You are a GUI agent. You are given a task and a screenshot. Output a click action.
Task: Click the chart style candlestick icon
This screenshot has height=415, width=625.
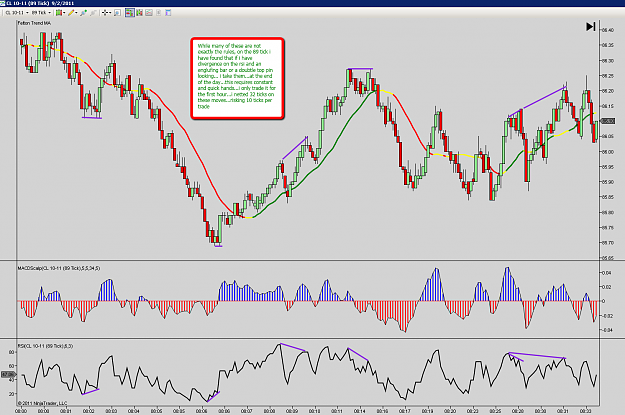tap(59, 13)
